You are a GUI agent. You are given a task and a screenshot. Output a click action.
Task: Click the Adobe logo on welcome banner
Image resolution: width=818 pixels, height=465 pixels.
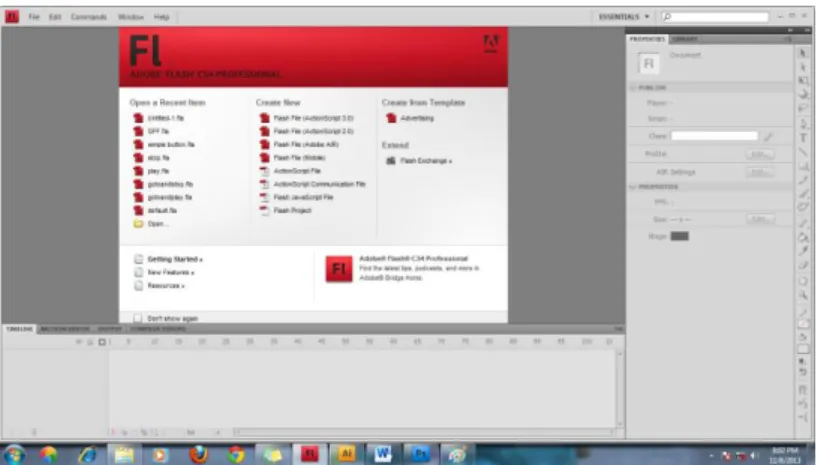(490, 43)
